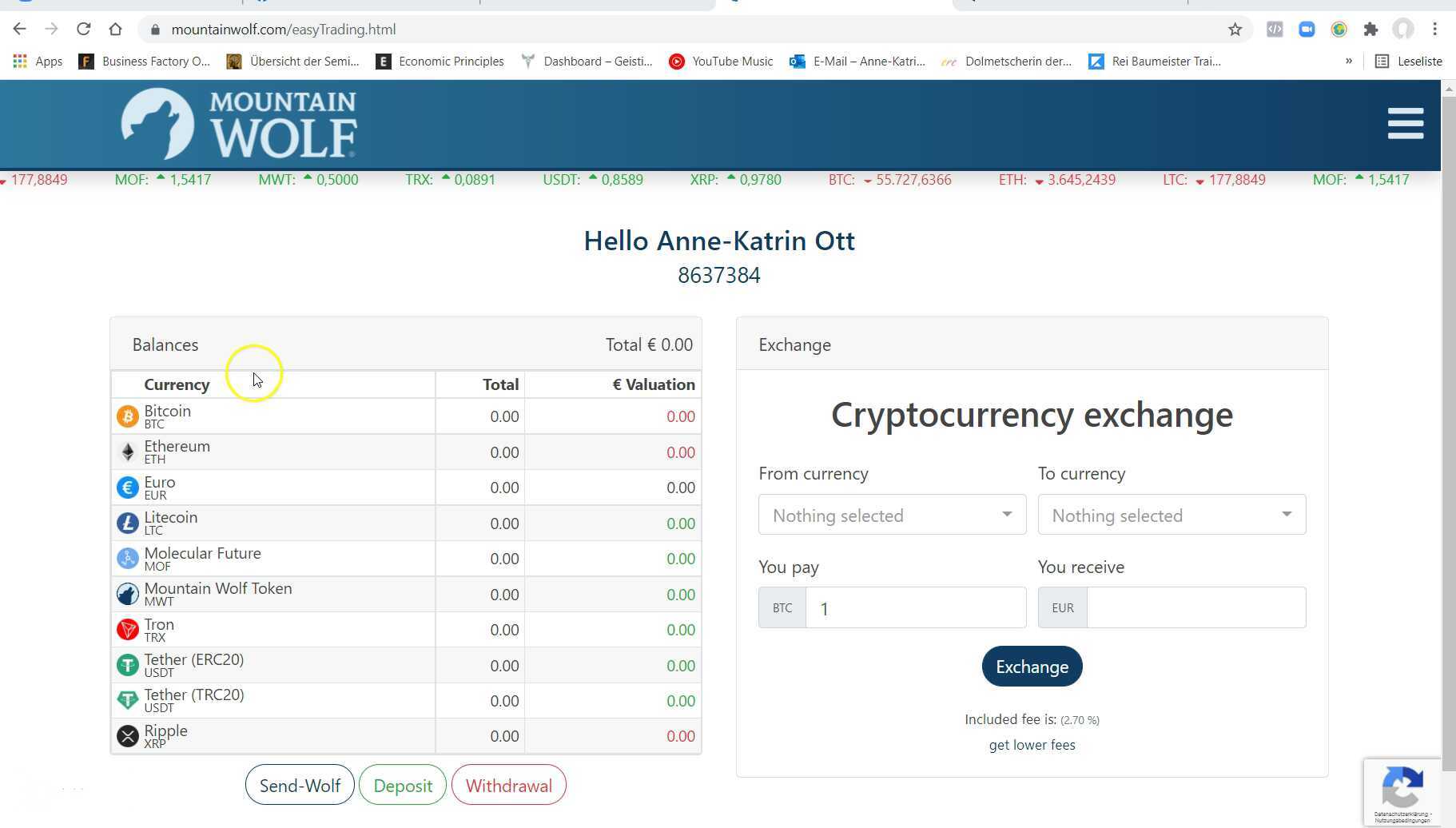Click the reCAPTCHA badge
1456x828 pixels.
pyautogui.click(x=1402, y=792)
